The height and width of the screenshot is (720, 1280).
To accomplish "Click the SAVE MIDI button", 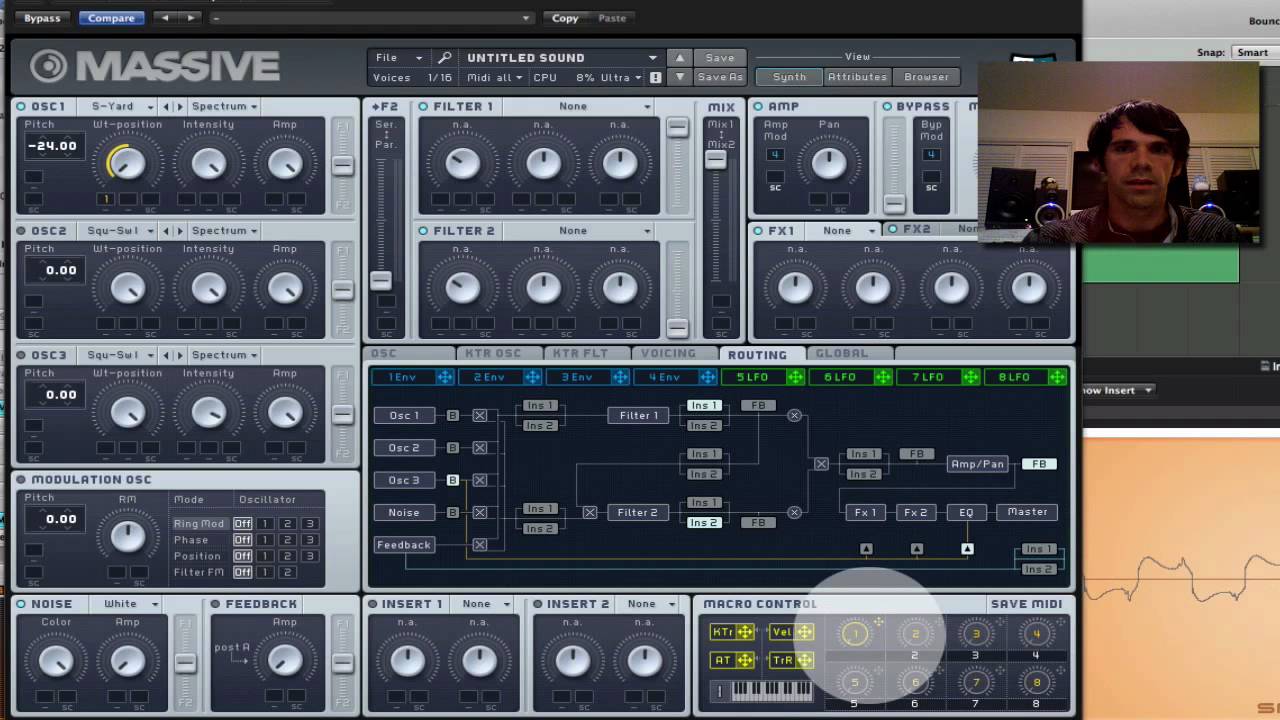I will pyautogui.click(x=1026, y=604).
